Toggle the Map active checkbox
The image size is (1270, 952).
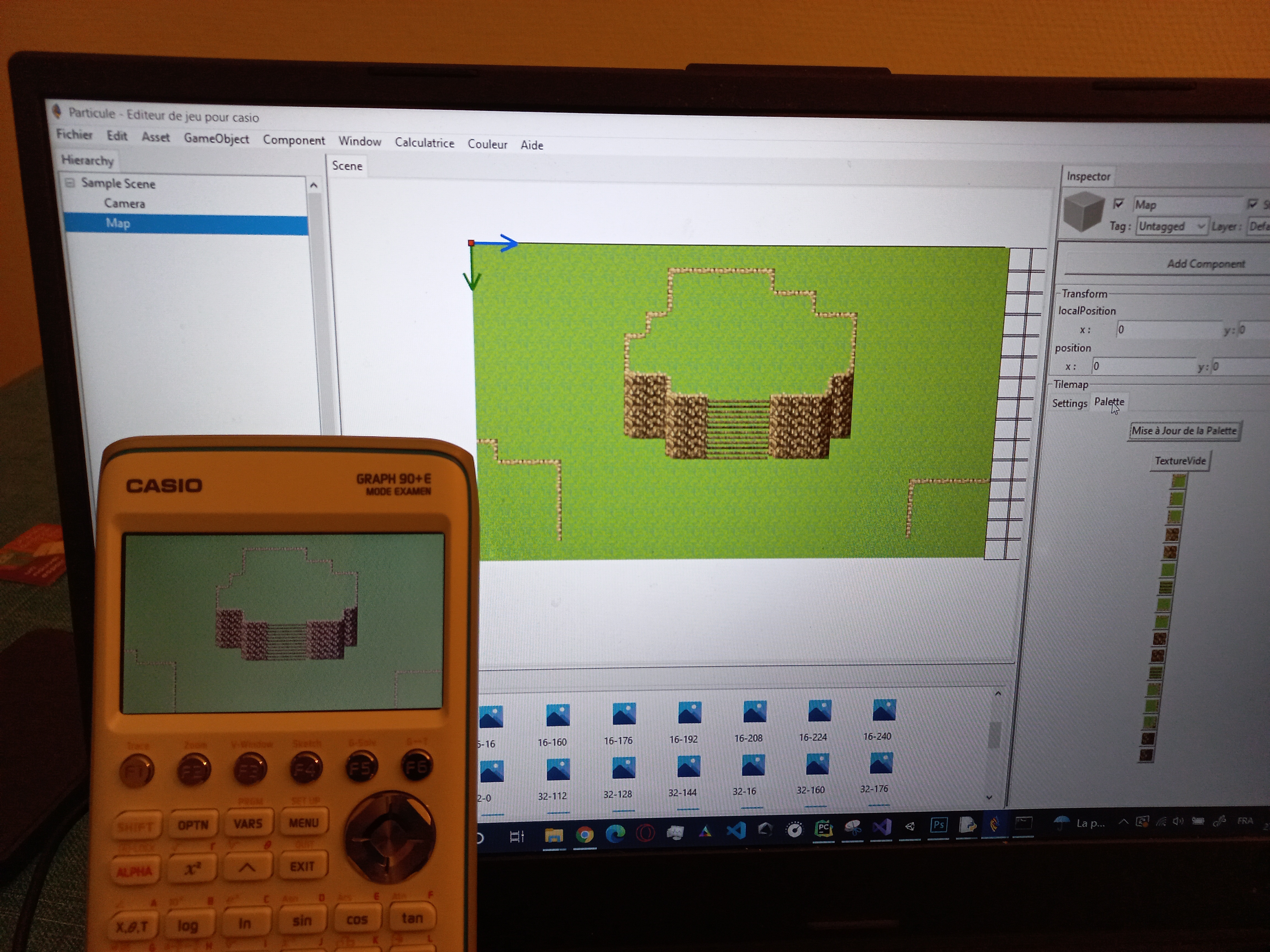tap(1118, 204)
